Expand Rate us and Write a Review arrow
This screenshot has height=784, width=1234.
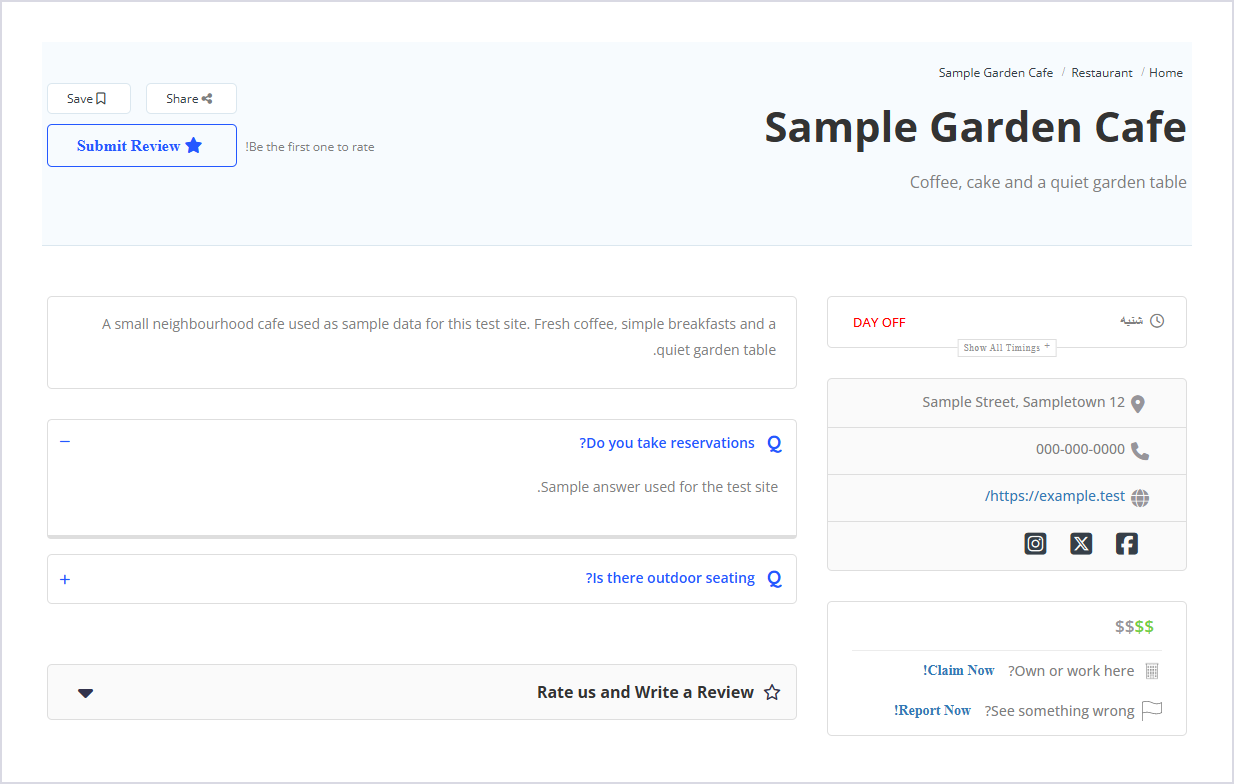pyautogui.click(x=86, y=693)
